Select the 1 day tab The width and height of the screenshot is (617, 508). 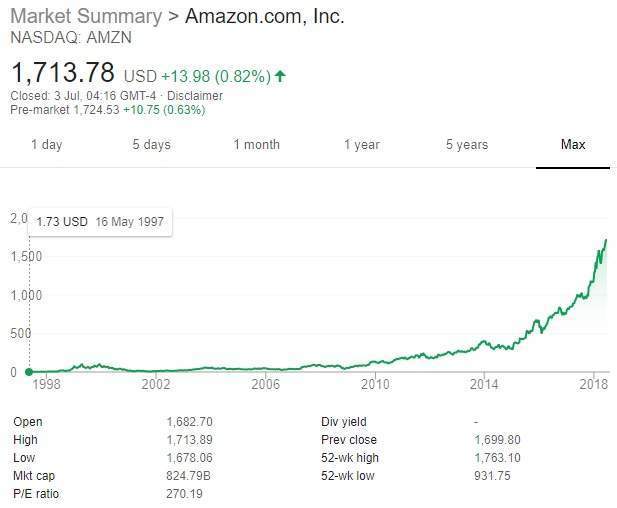tap(46, 145)
